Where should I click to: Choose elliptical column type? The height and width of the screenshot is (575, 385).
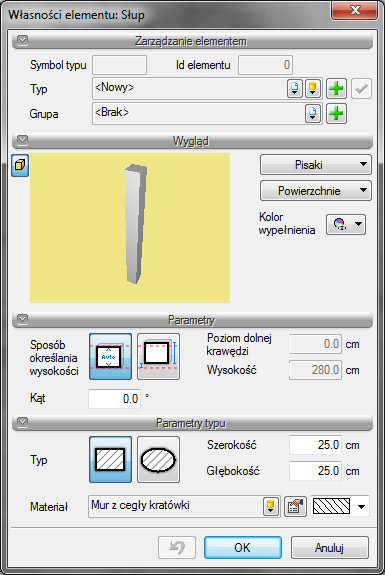point(158,459)
